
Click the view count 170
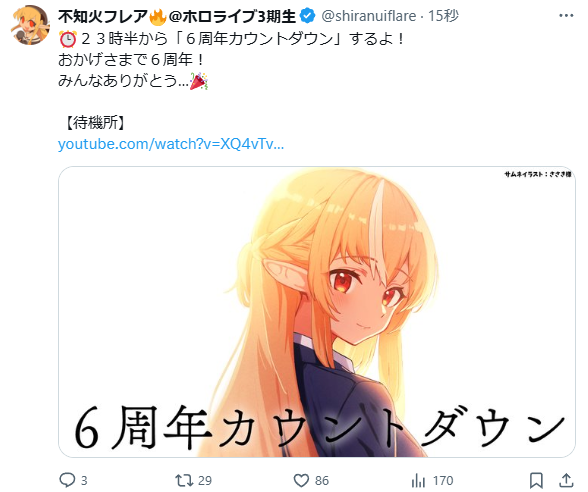443,480
